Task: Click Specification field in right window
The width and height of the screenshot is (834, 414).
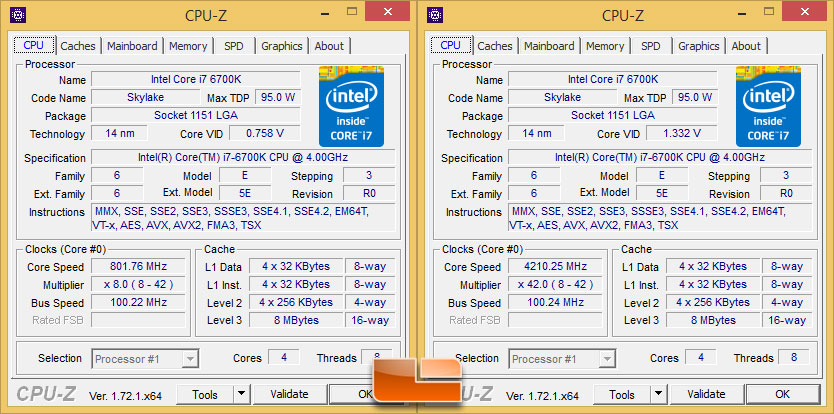Action: click(660, 158)
